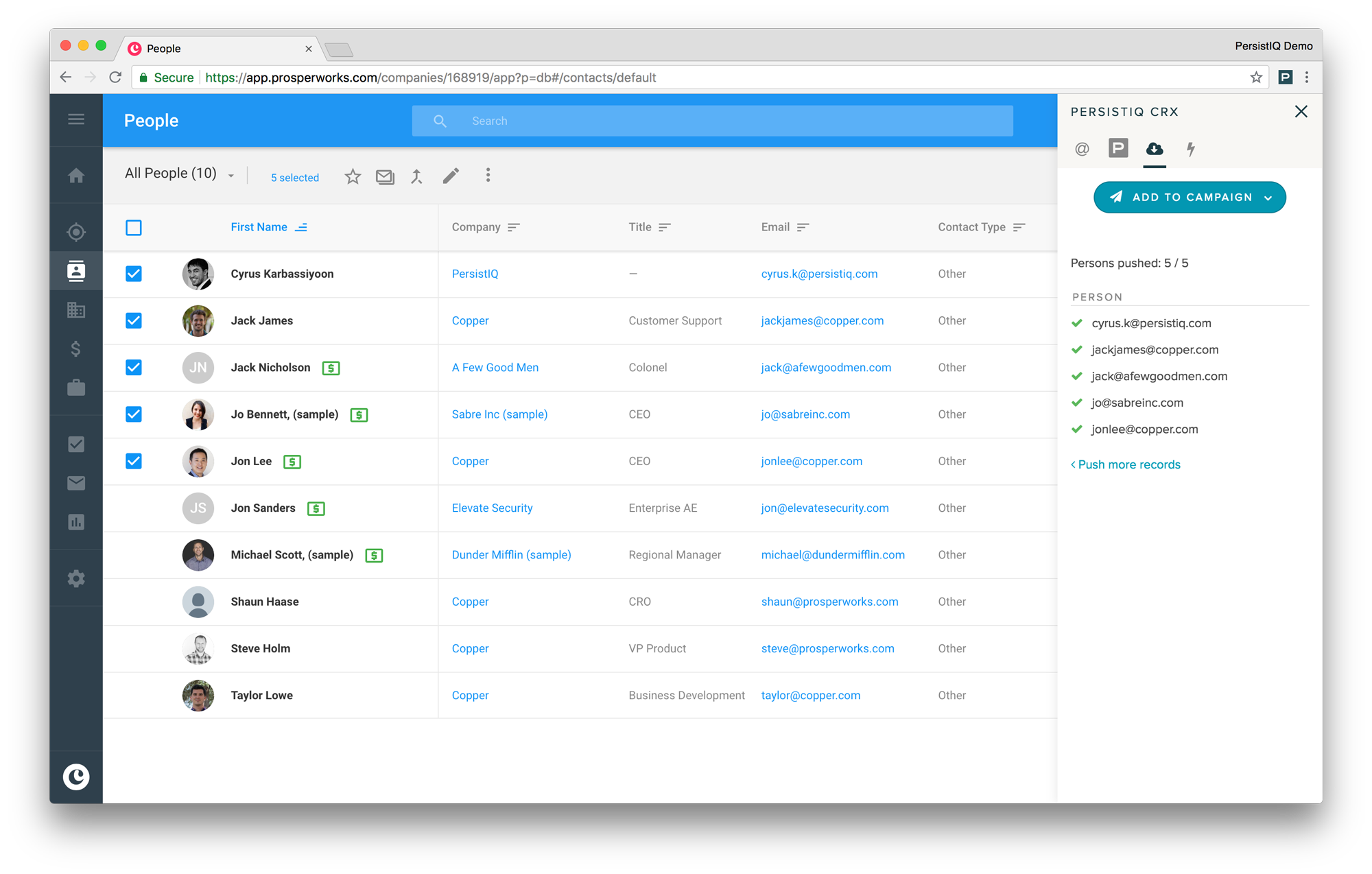Screen dimensions: 1372x874
Task: Switch to the @ tab in PersistIQ panel
Action: [x=1082, y=149]
